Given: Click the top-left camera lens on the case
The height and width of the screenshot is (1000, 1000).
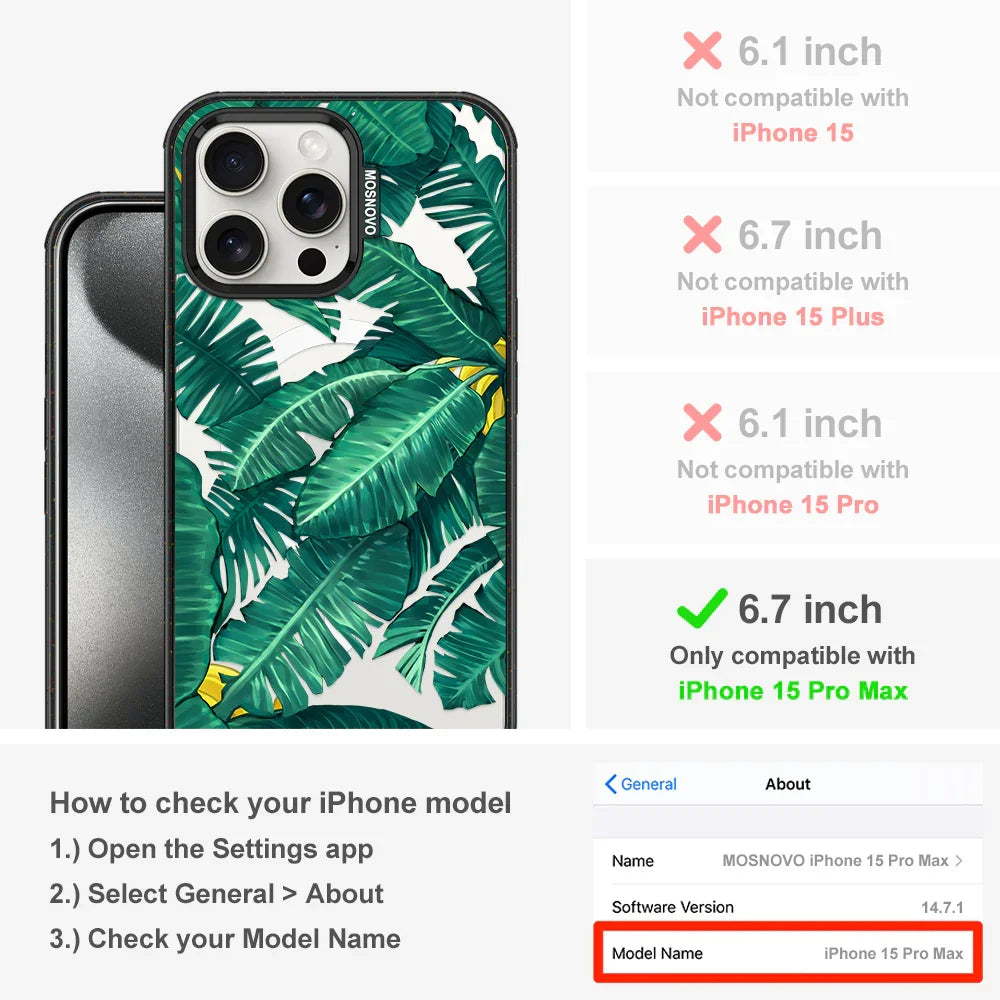Looking at the screenshot, I should (x=234, y=161).
